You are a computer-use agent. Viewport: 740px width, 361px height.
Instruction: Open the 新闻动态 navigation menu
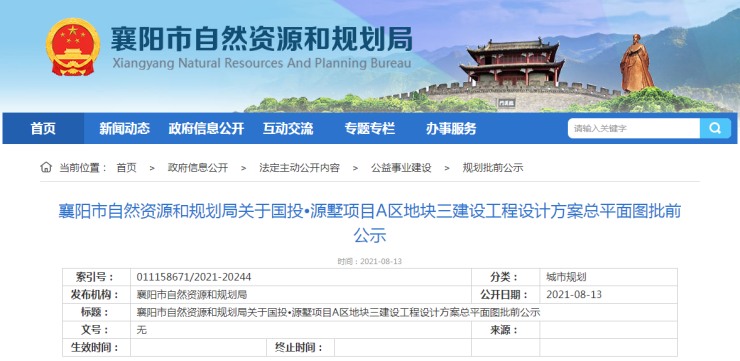click(x=125, y=128)
